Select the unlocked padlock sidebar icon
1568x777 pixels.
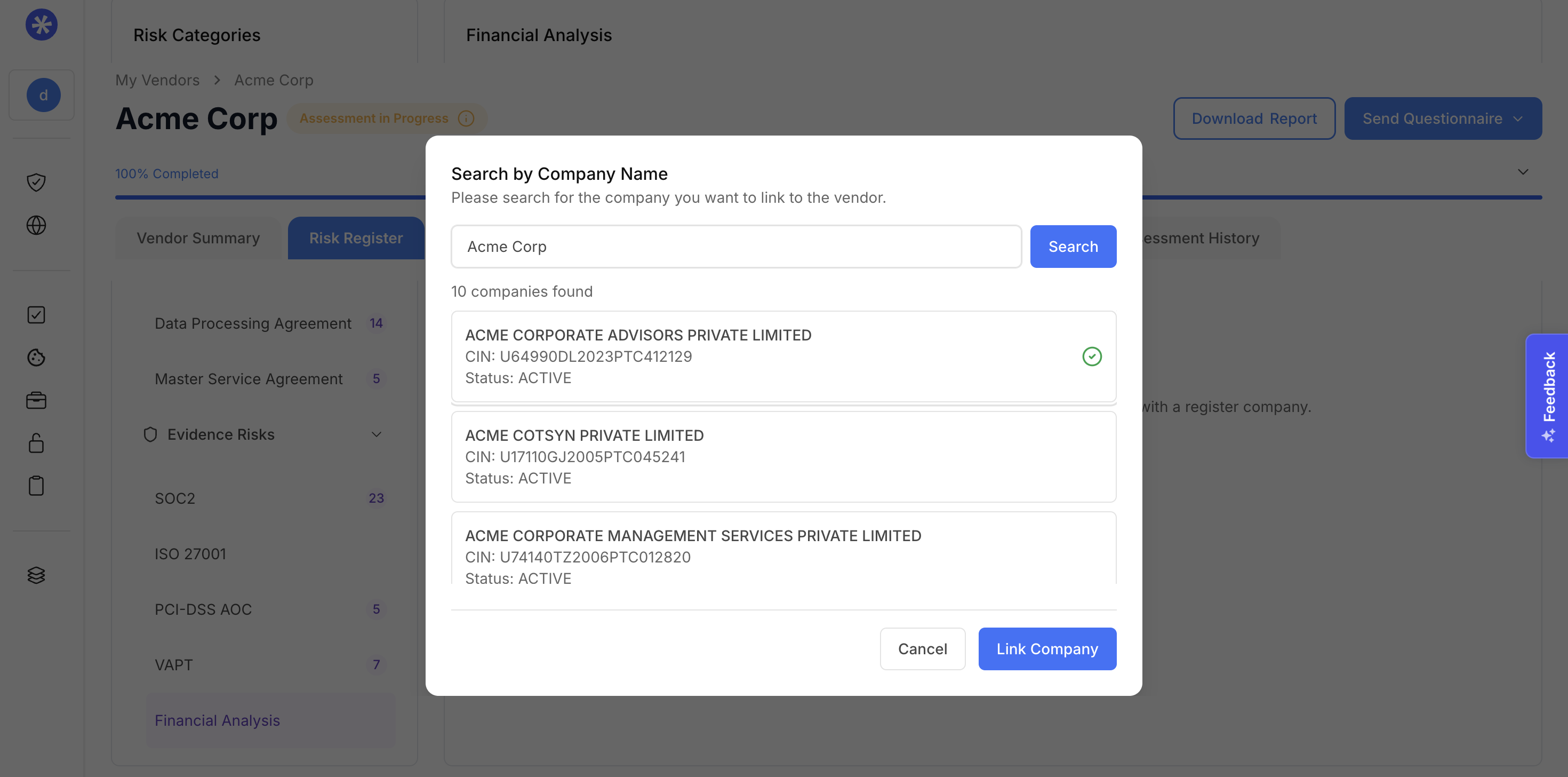coord(36,443)
